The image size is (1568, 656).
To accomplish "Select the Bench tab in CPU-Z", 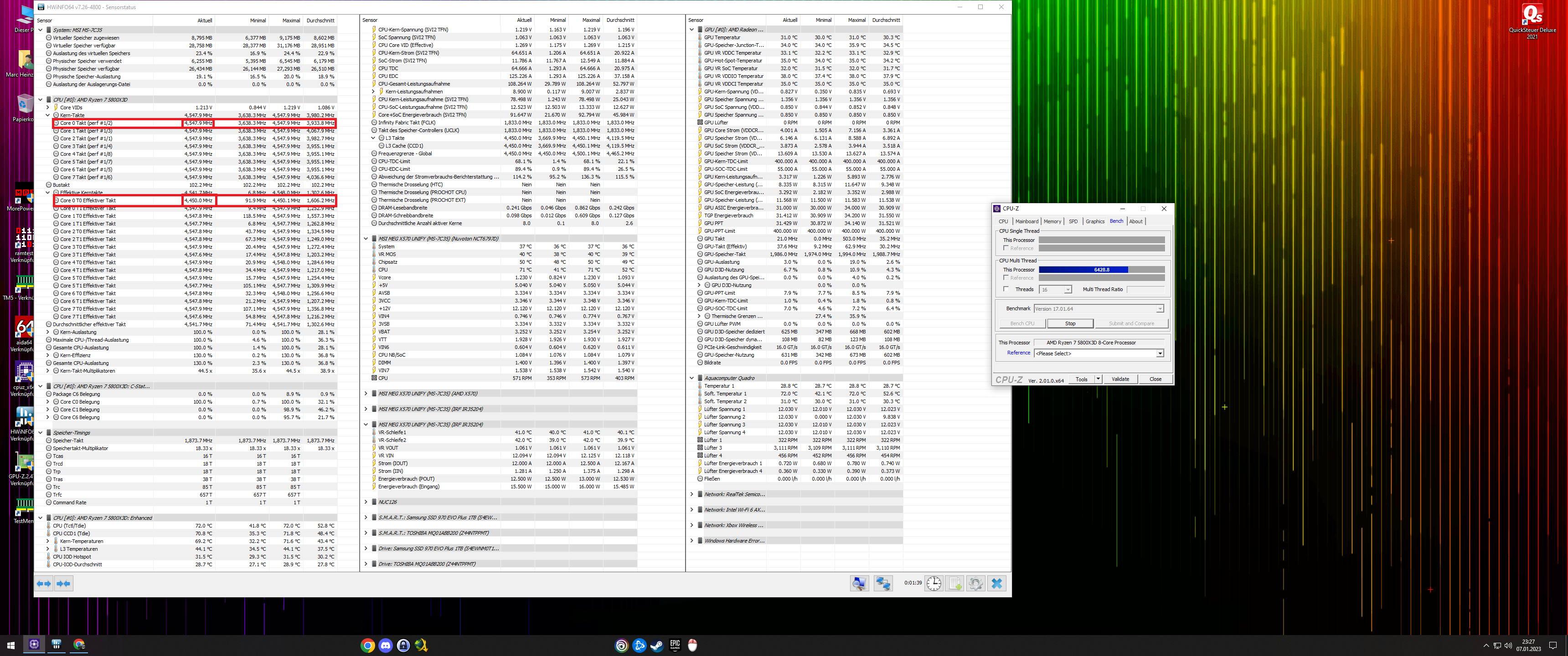I will (x=1117, y=221).
